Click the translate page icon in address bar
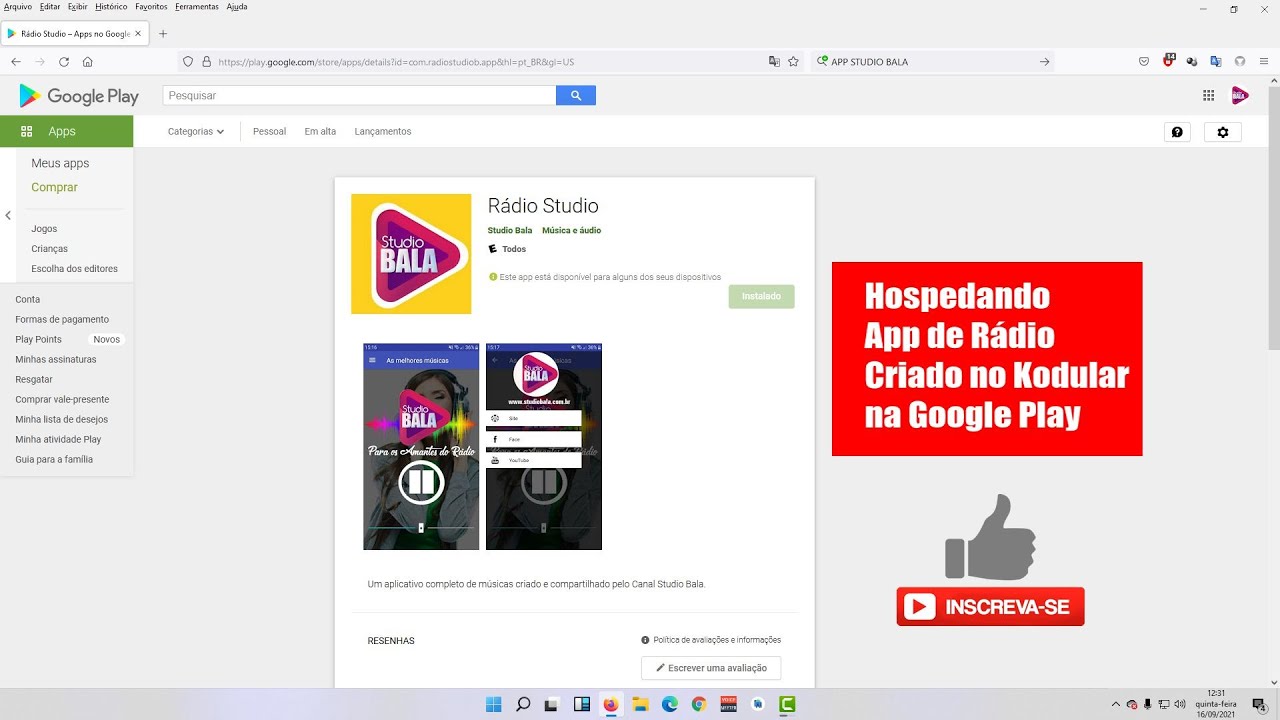 pyautogui.click(x=774, y=62)
